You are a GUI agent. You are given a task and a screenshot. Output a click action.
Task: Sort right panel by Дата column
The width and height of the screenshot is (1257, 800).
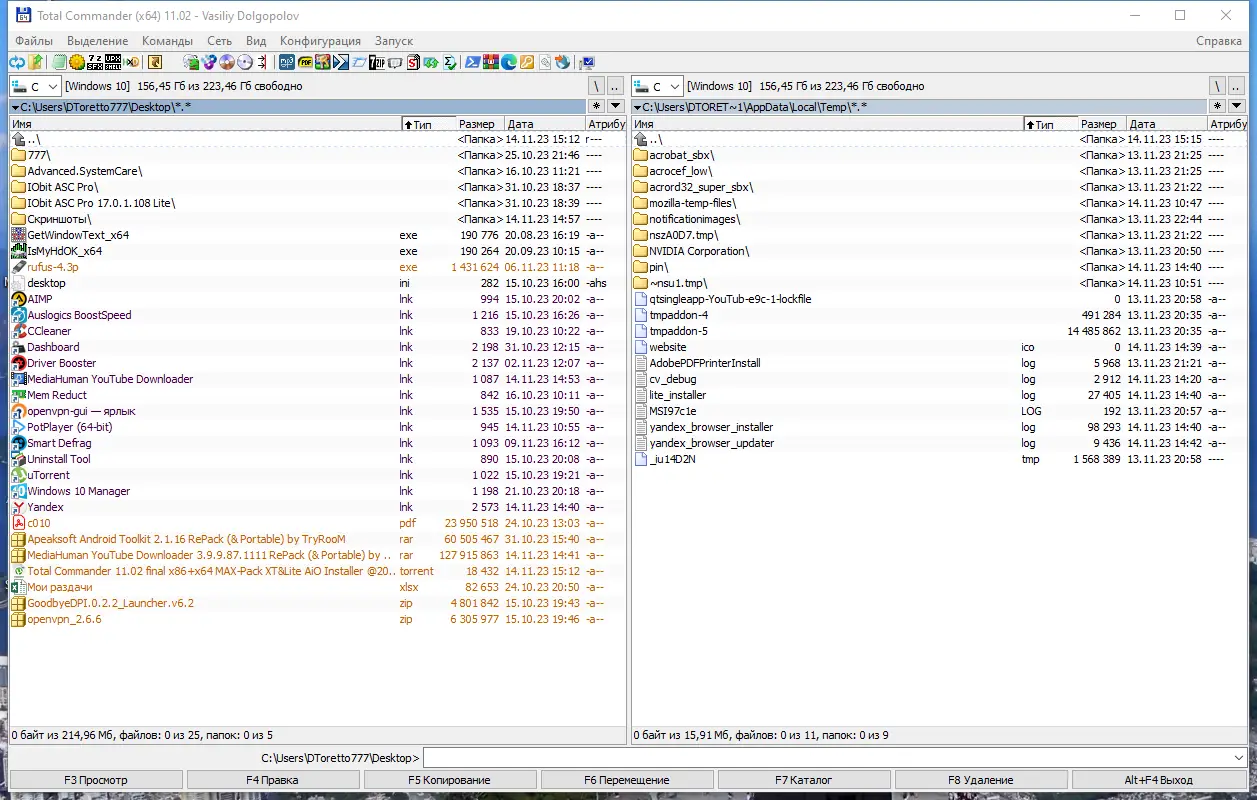coord(1166,124)
